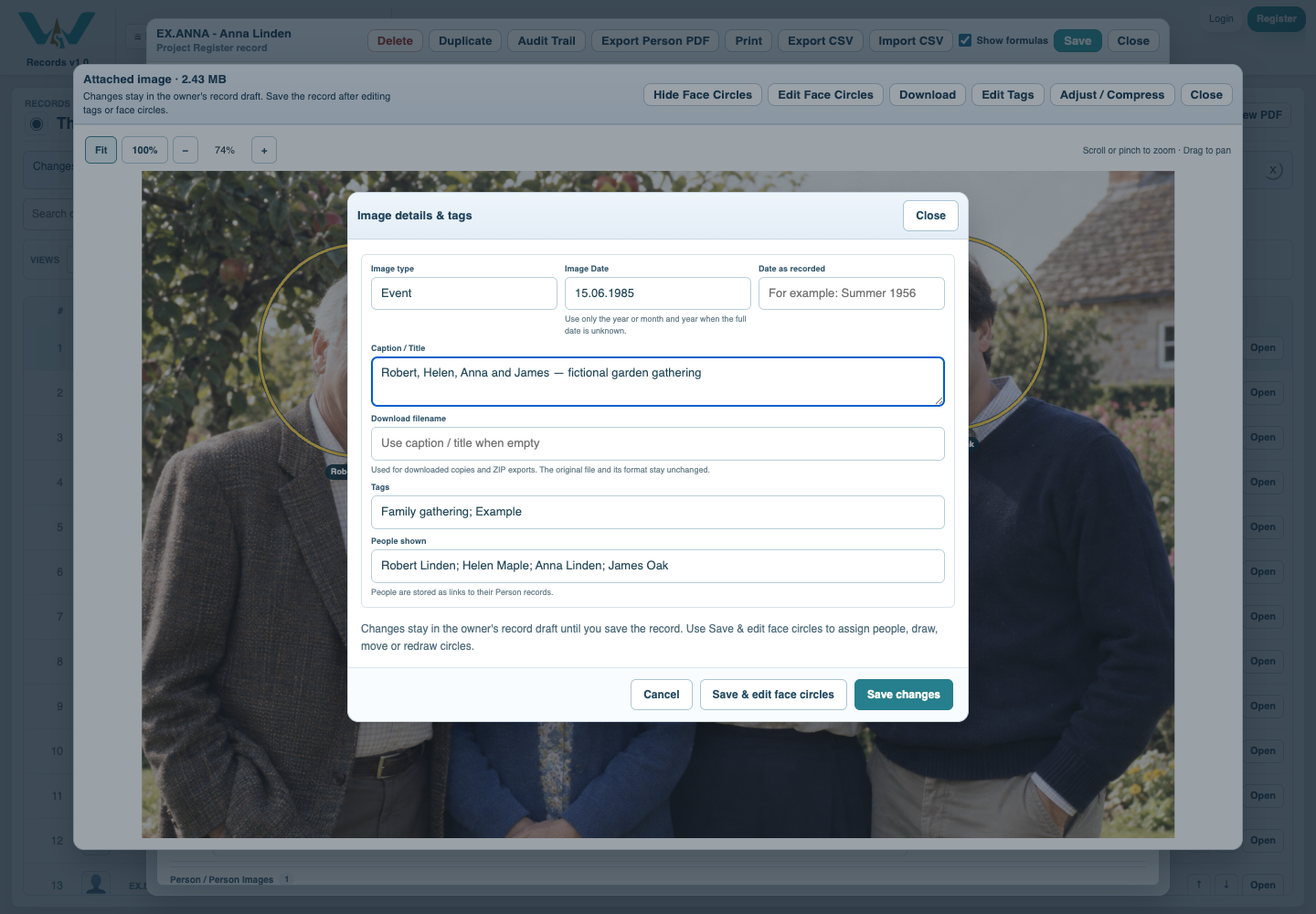Viewport: 1316px width, 914px height.
Task: Click the Import CSV button
Action: pos(911,41)
